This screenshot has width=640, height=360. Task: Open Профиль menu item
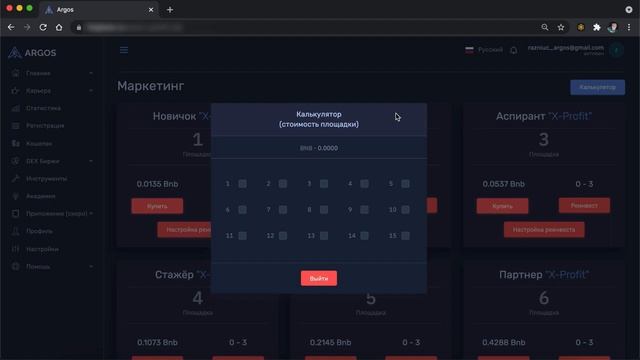(x=39, y=231)
